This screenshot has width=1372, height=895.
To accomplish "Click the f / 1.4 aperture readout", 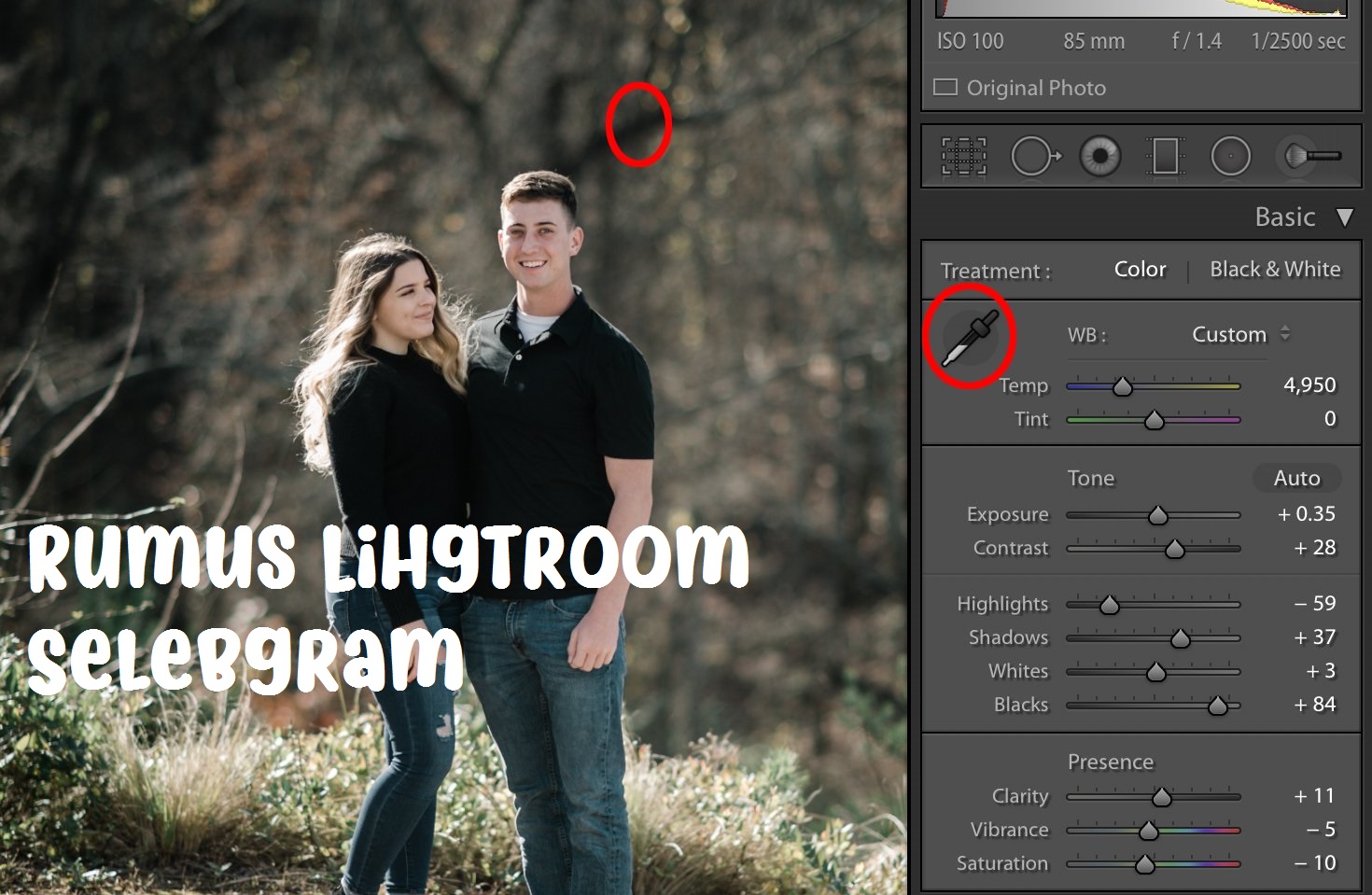I will [1197, 41].
